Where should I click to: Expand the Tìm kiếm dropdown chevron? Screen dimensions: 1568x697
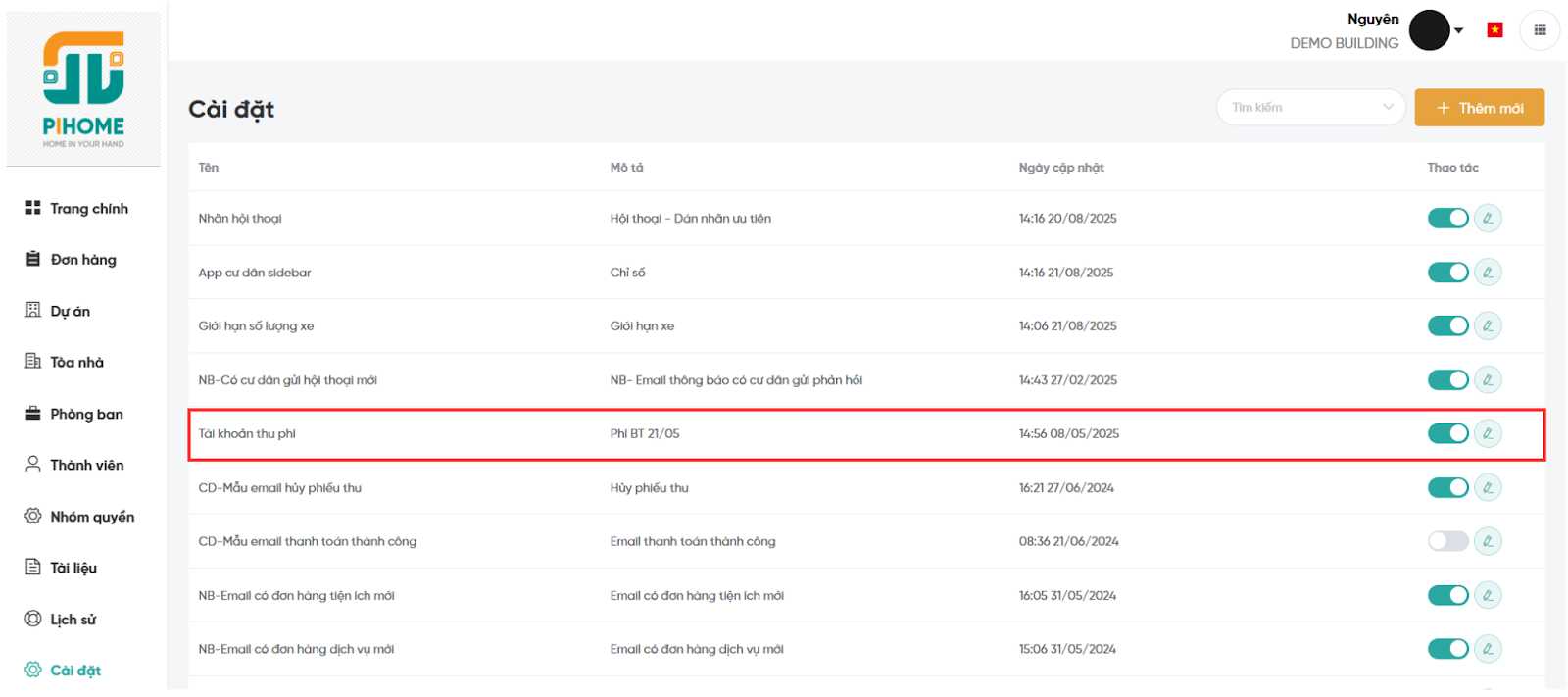tap(1388, 107)
